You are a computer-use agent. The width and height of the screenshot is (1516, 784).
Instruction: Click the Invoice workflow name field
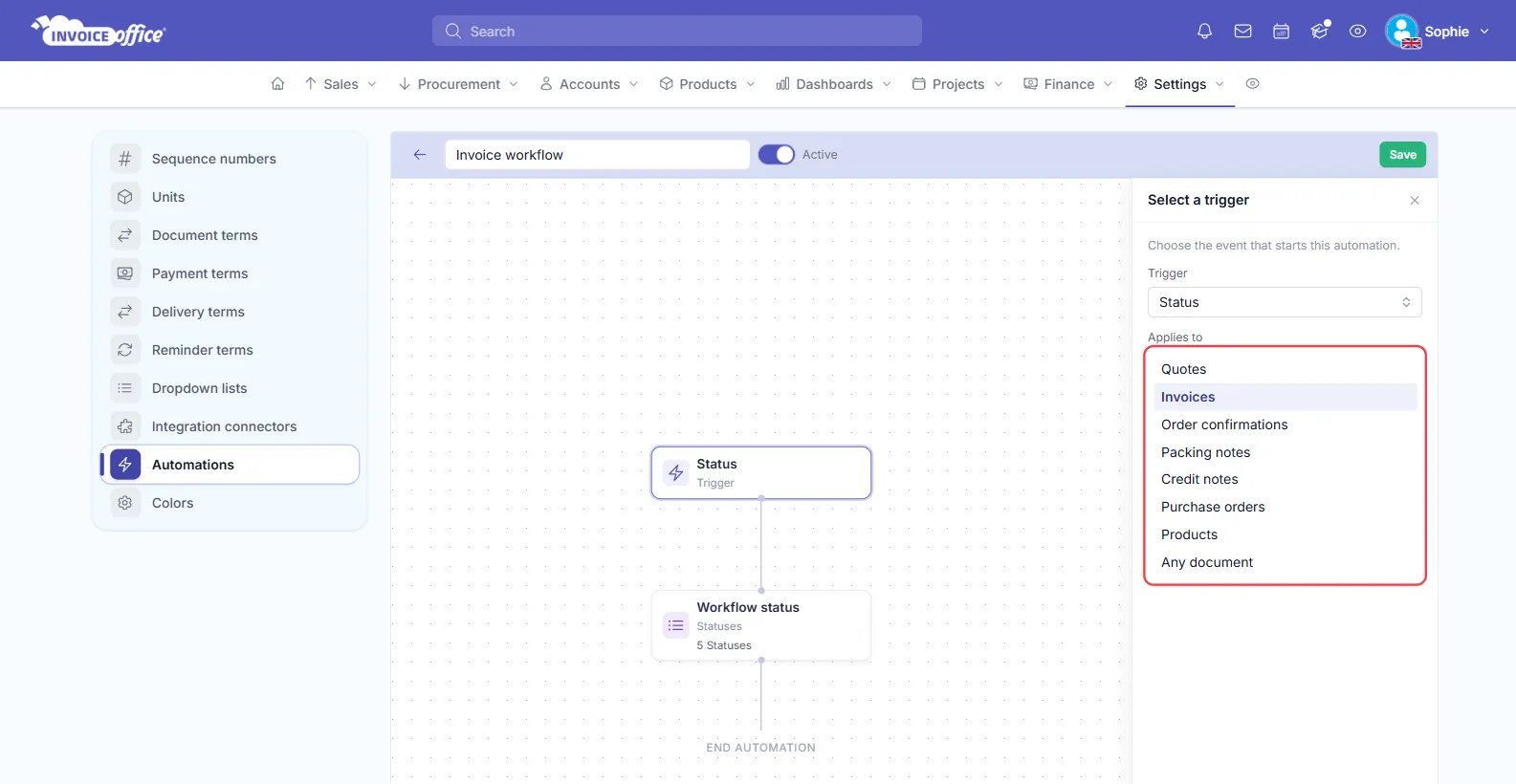tap(597, 155)
